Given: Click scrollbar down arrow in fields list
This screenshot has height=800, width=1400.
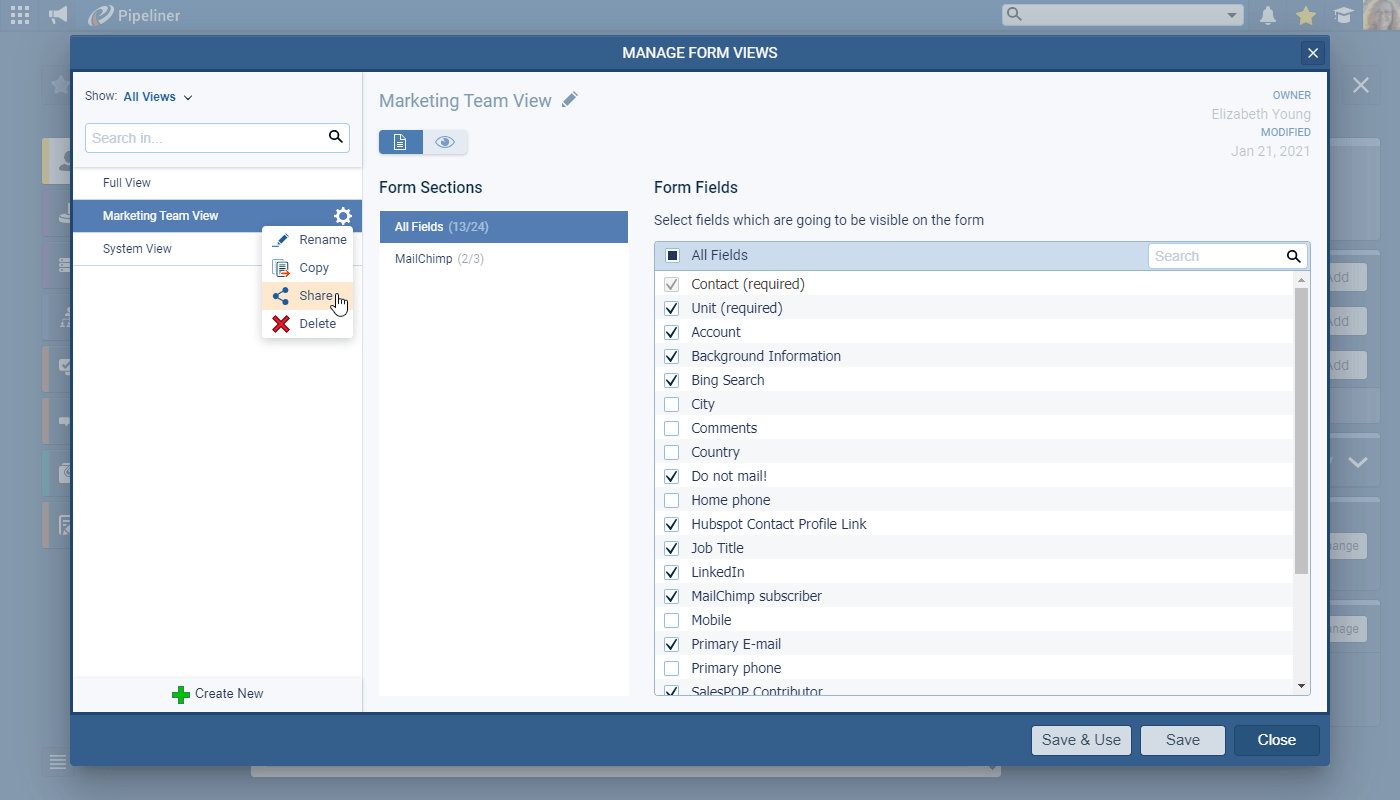Looking at the screenshot, I should pyautogui.click(x=1301, y=685).
